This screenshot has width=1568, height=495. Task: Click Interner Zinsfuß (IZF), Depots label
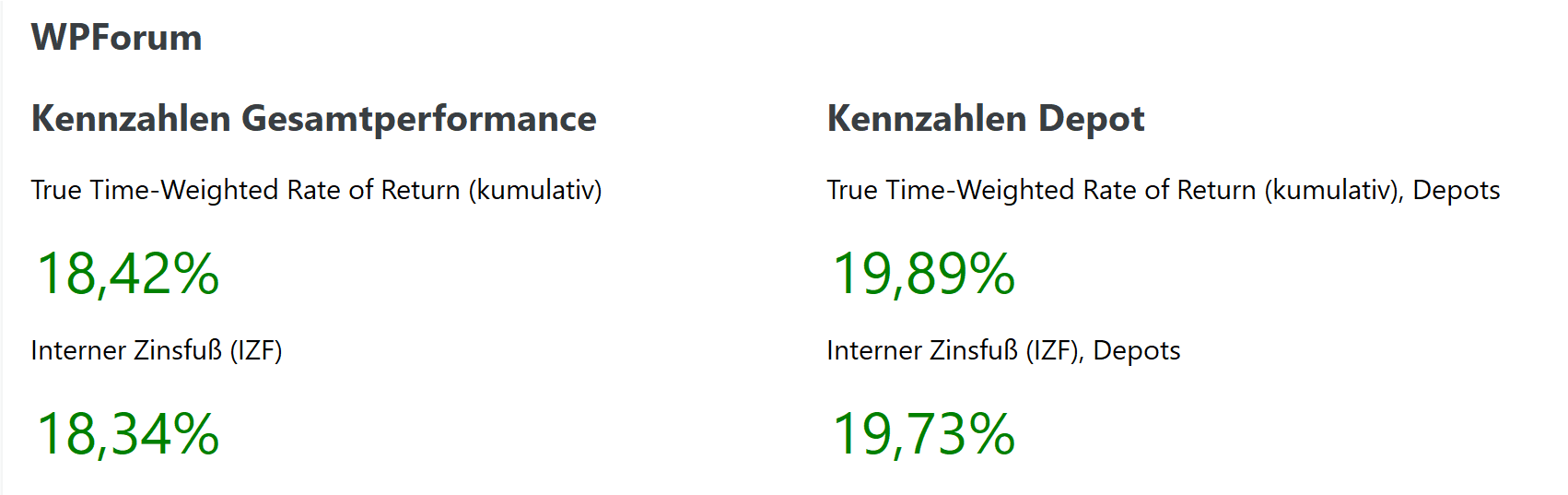pyautogui.click(x=1002, y=350)
